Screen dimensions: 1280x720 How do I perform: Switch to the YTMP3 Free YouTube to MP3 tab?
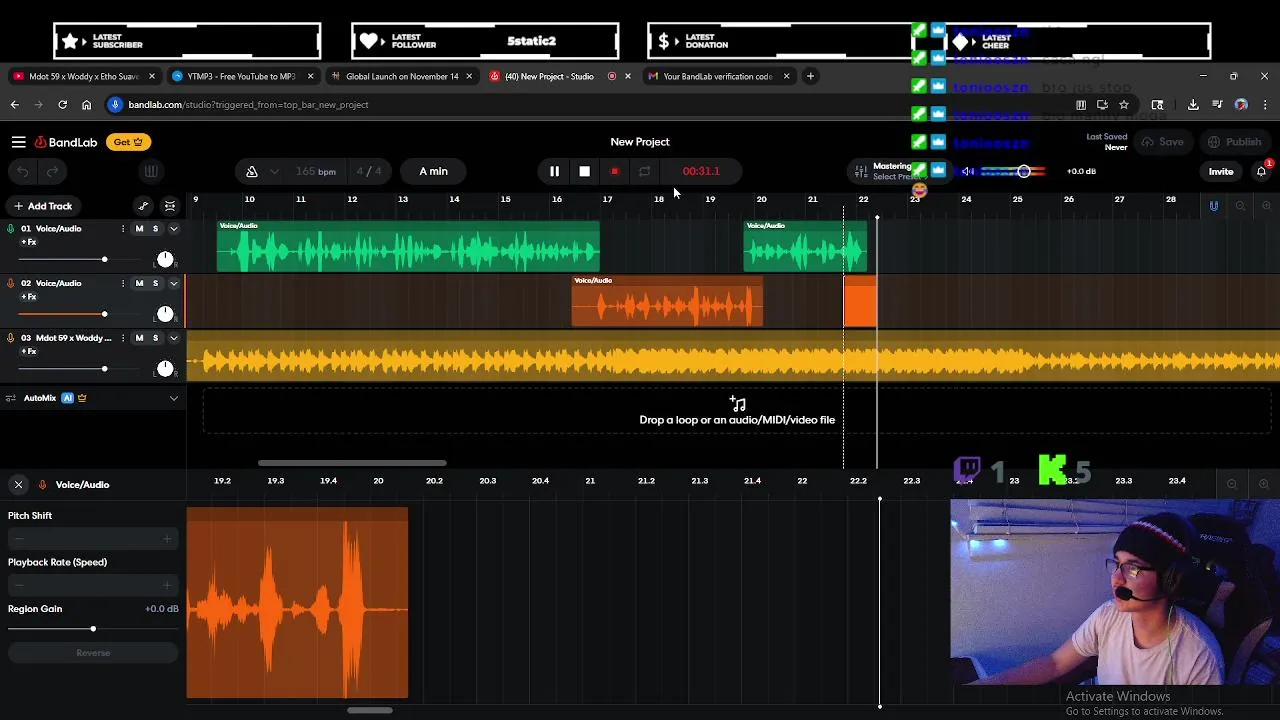(x=242, y=76)
